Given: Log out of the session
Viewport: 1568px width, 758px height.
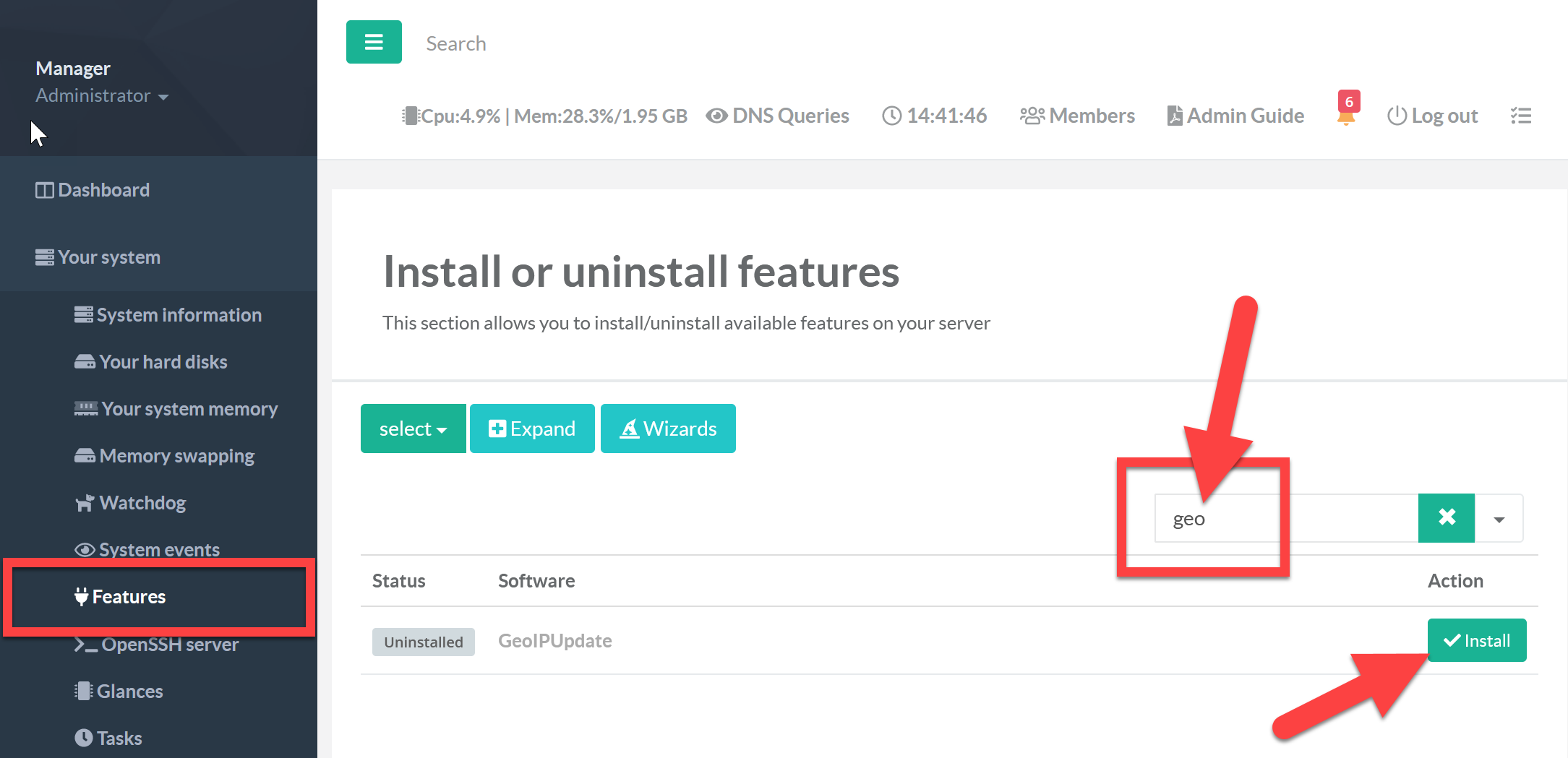Looking at the screenshot, I should tap(1432, 116).
